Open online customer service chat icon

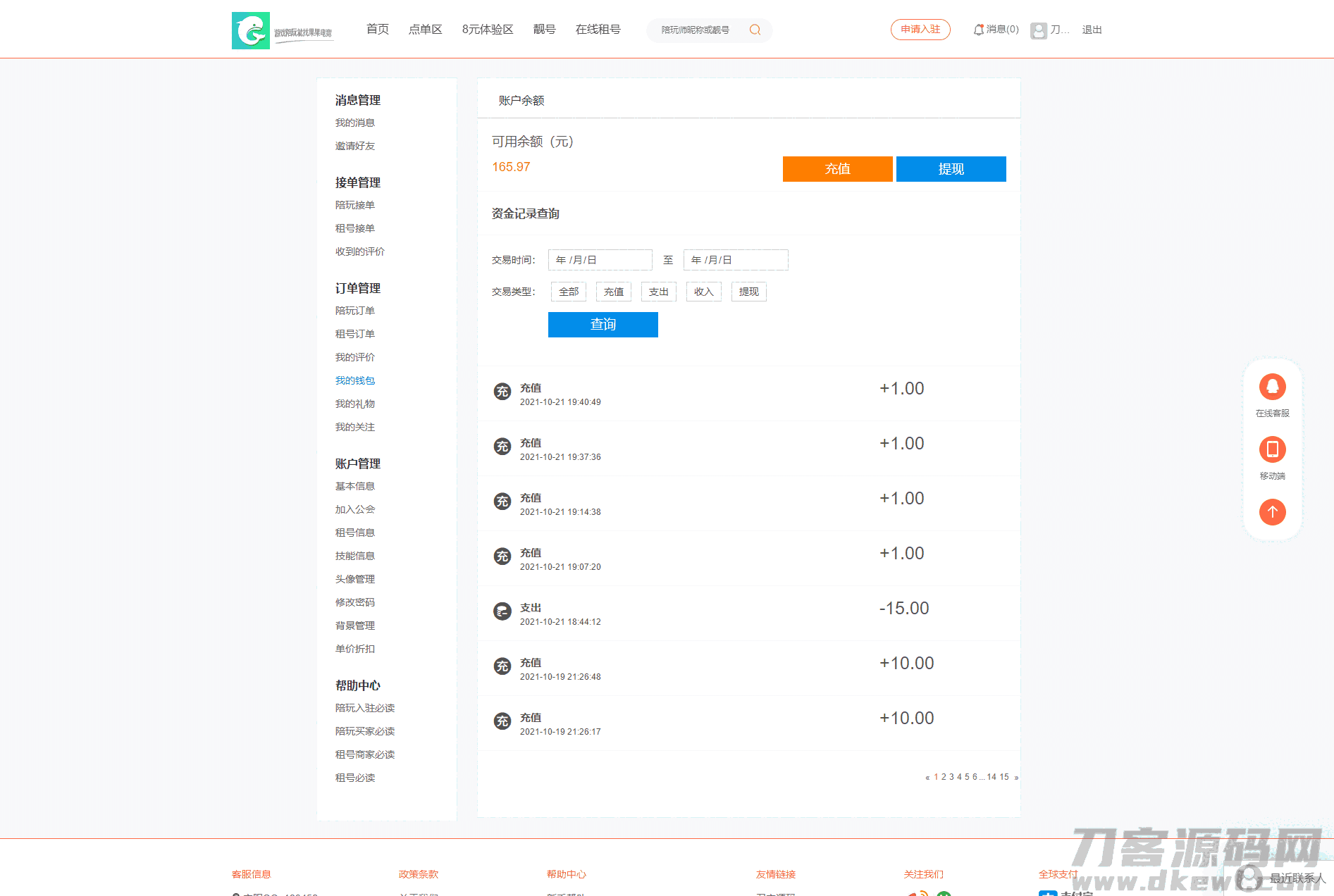(1272, 387)
